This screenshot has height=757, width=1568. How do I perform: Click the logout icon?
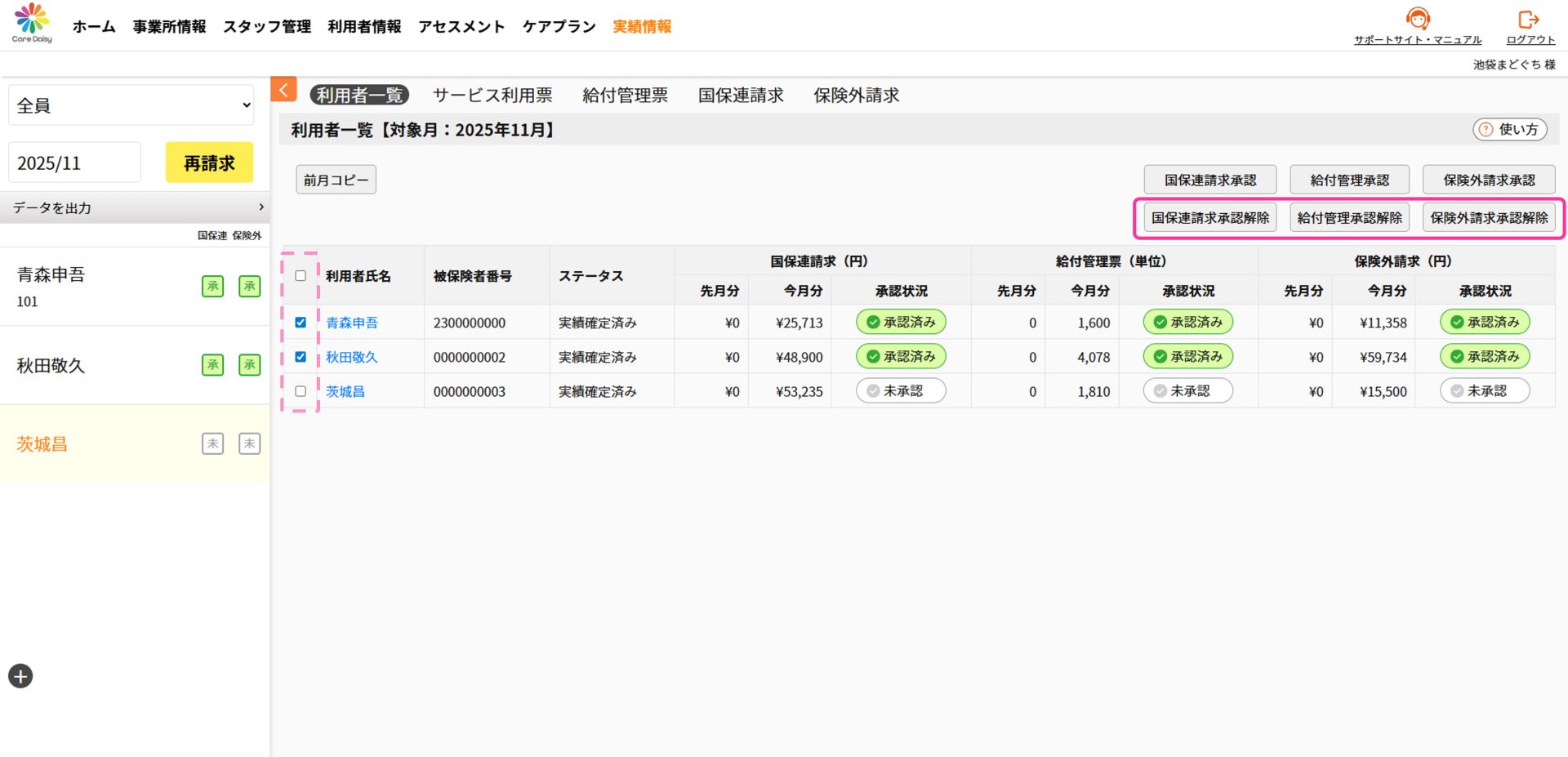[x=1528, y=19]
